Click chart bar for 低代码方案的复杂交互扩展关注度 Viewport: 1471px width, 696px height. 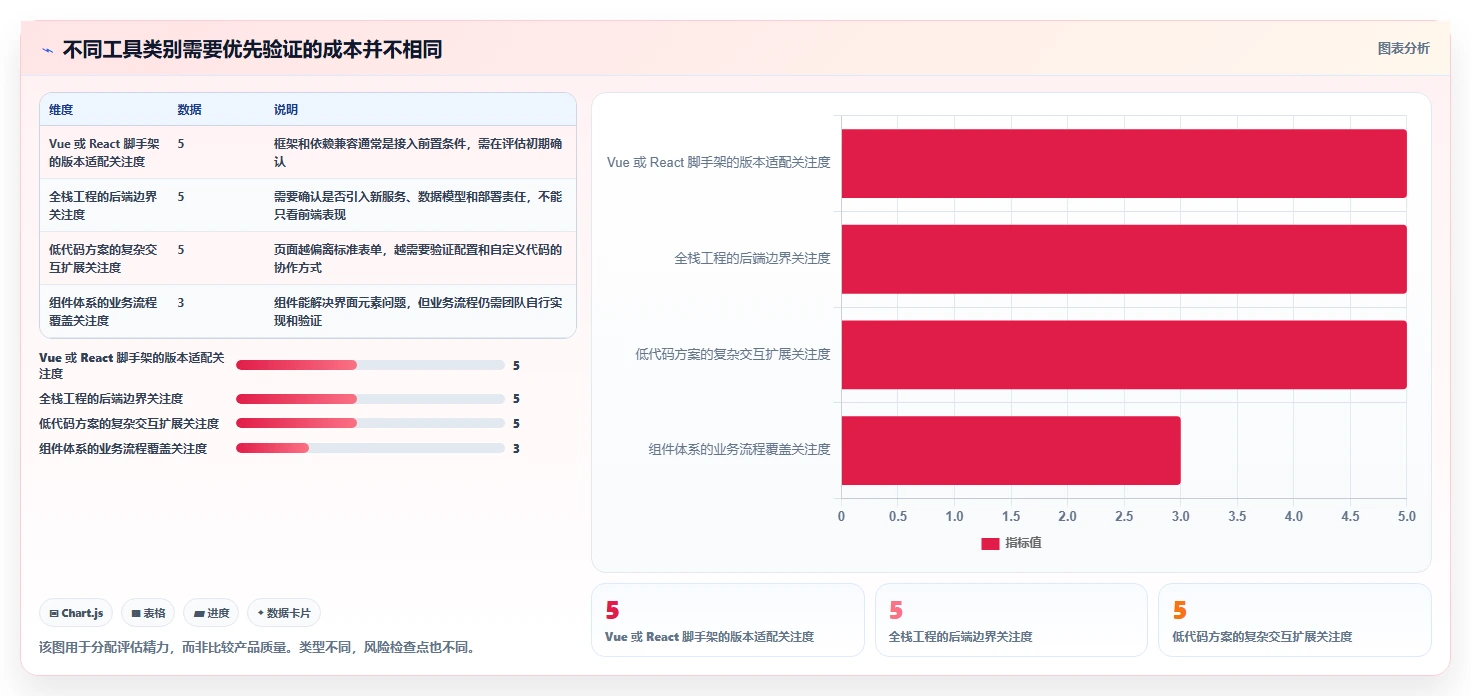[1124, 355]
